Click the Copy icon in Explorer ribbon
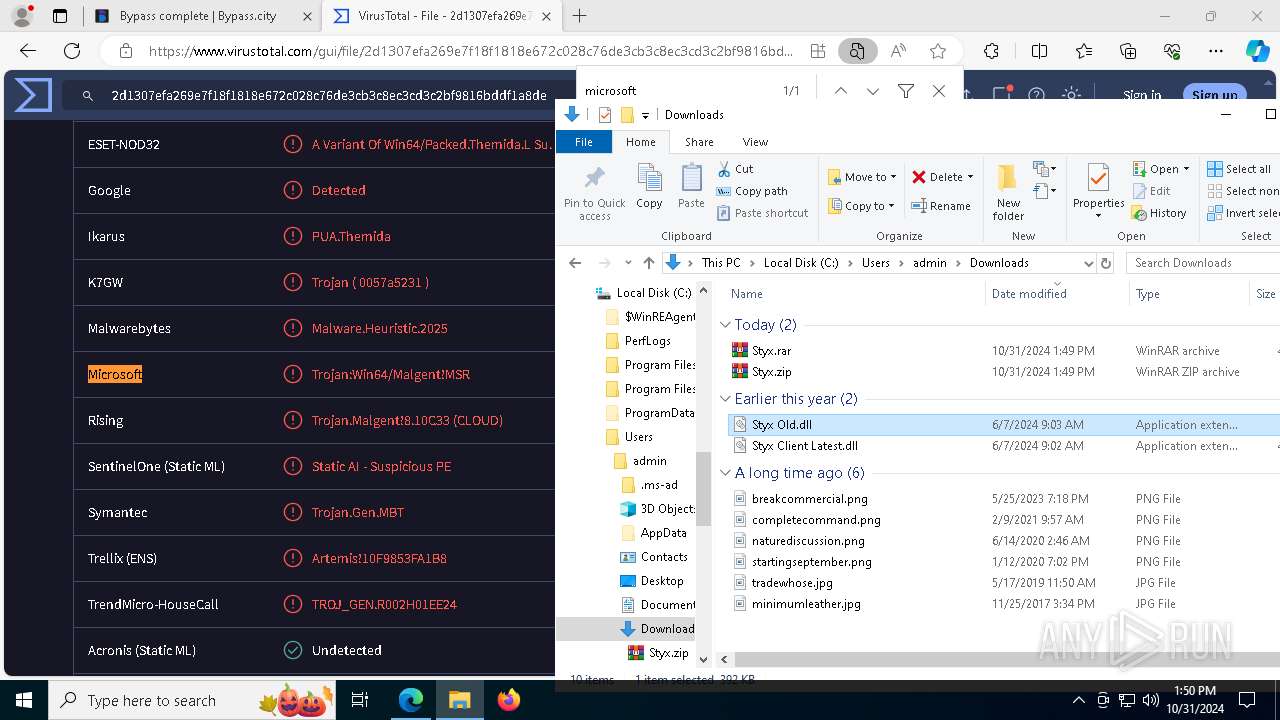This screenshot has height=720, width=1280. [649, 187]
